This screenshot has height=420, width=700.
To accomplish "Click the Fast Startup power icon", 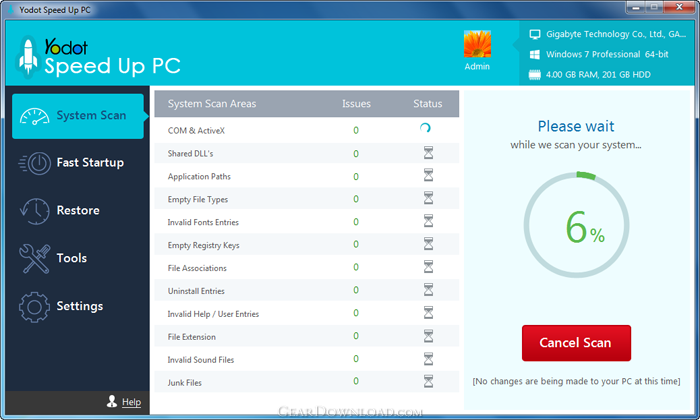I will (x=35, y=163).
